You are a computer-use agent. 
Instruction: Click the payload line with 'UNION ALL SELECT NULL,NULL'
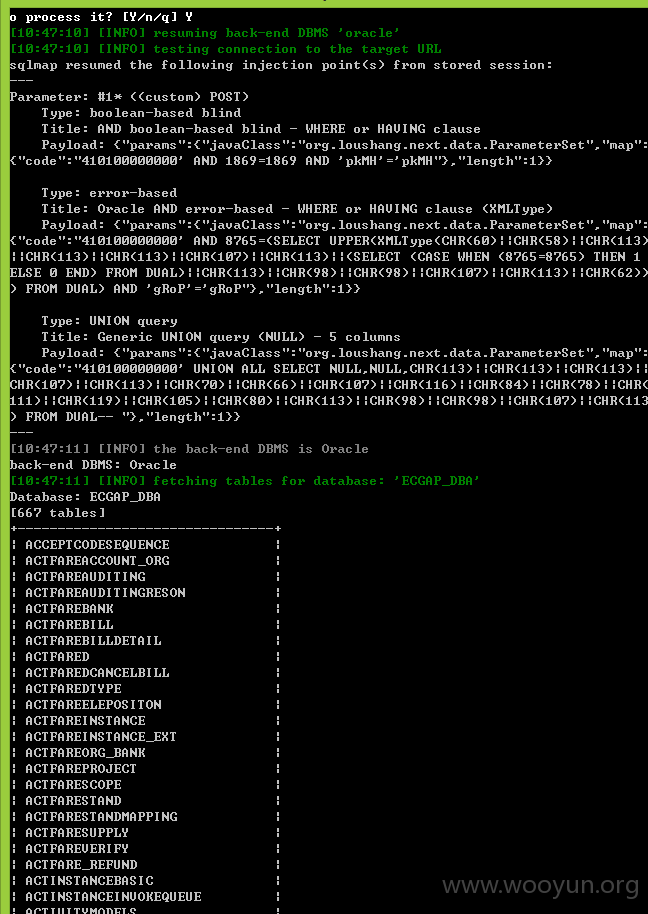(328, 369)
